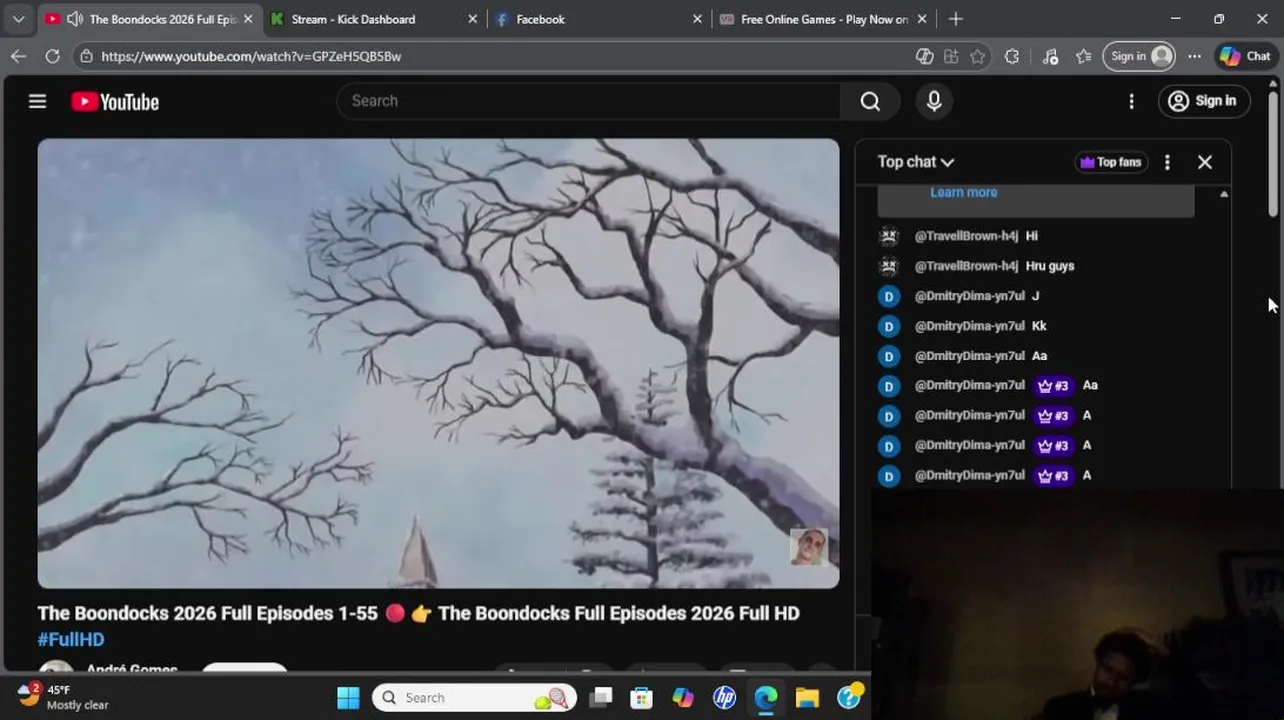Open Copilot app from the taskbar
Viewport: 1284px width, 720px height.
[683, 698]
